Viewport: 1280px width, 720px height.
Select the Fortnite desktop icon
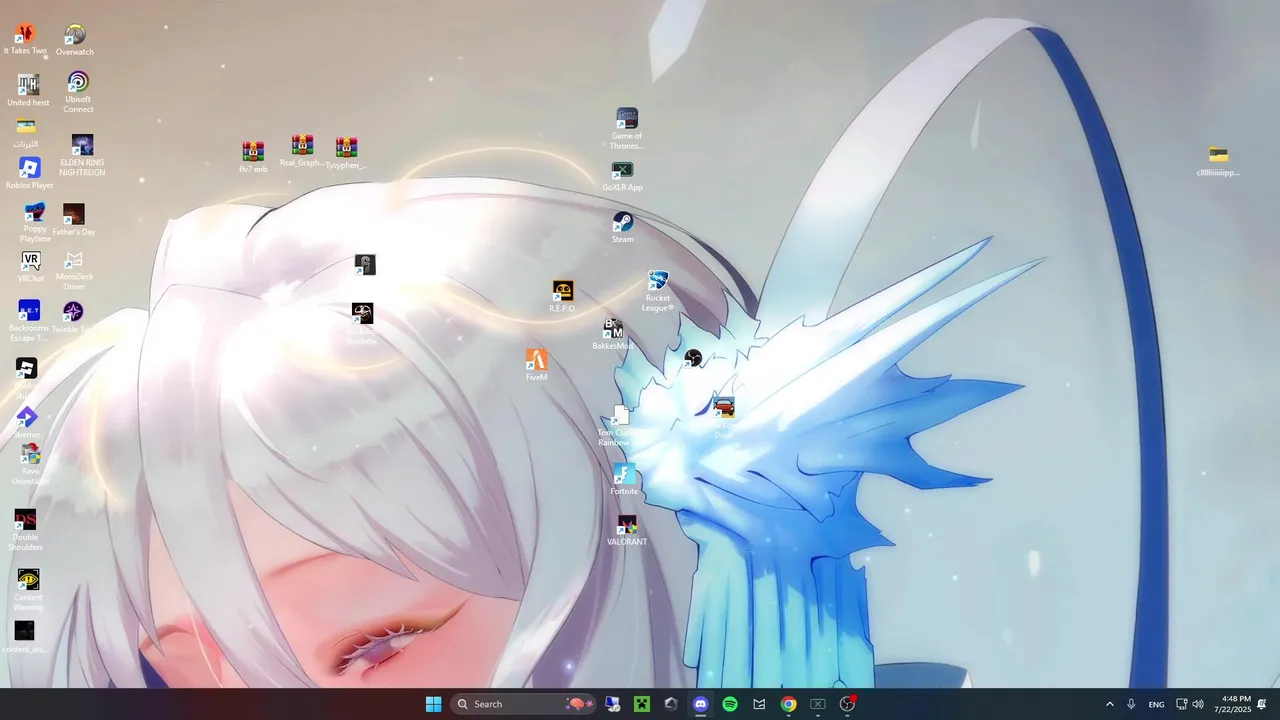(x=624, y=480)
